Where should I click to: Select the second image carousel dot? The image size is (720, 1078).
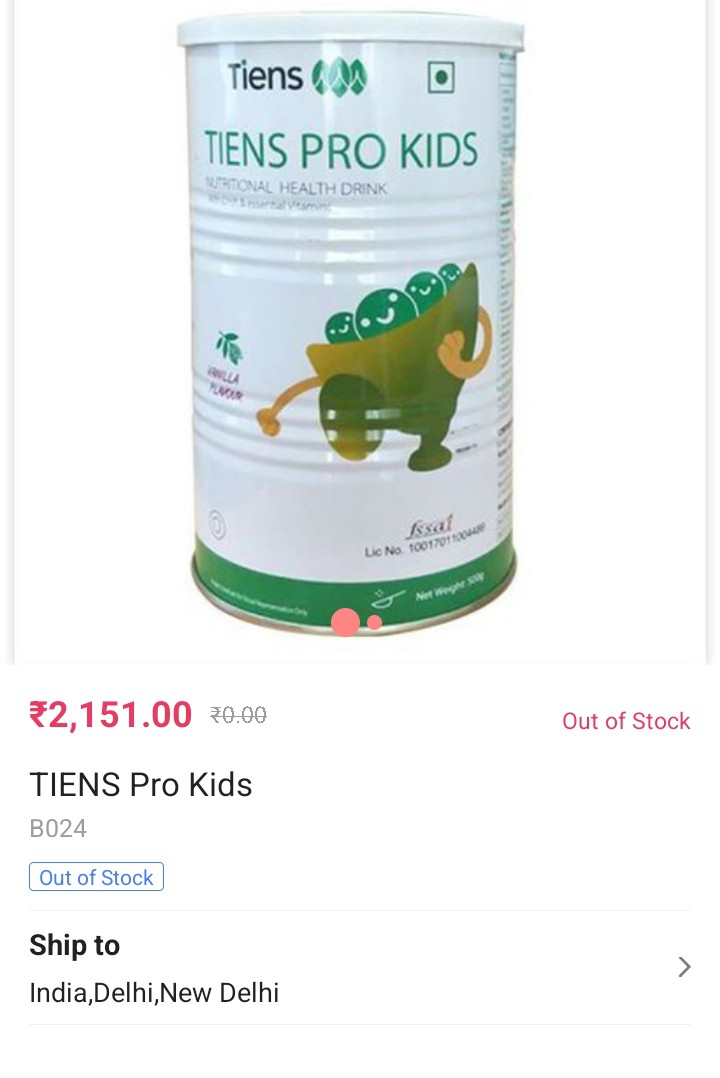point(374,622)
